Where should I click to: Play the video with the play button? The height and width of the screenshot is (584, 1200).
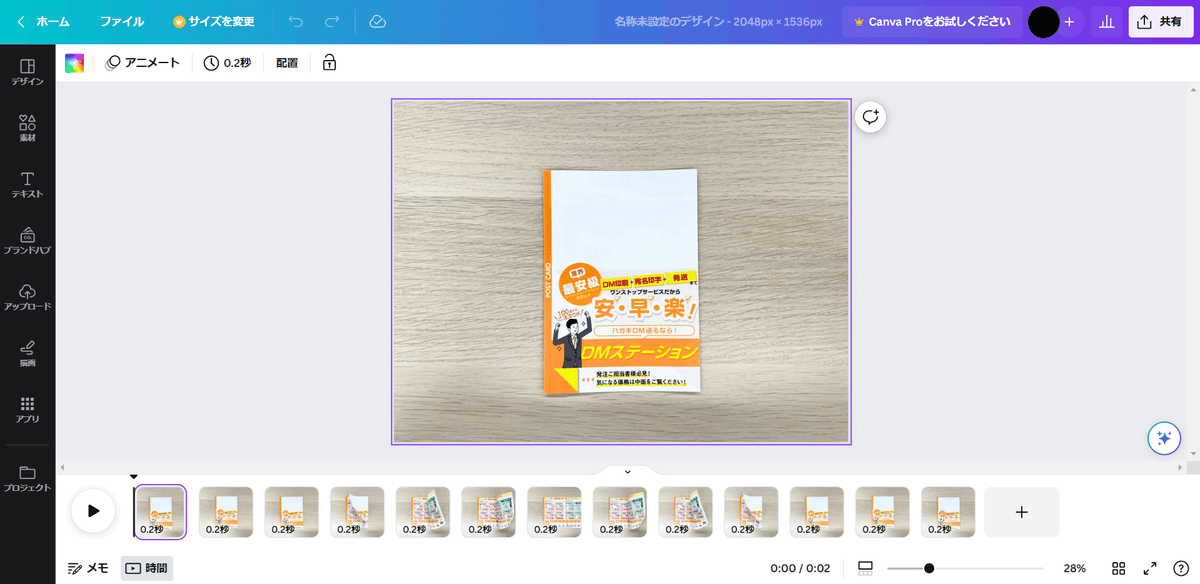click(x=93, y=511)
